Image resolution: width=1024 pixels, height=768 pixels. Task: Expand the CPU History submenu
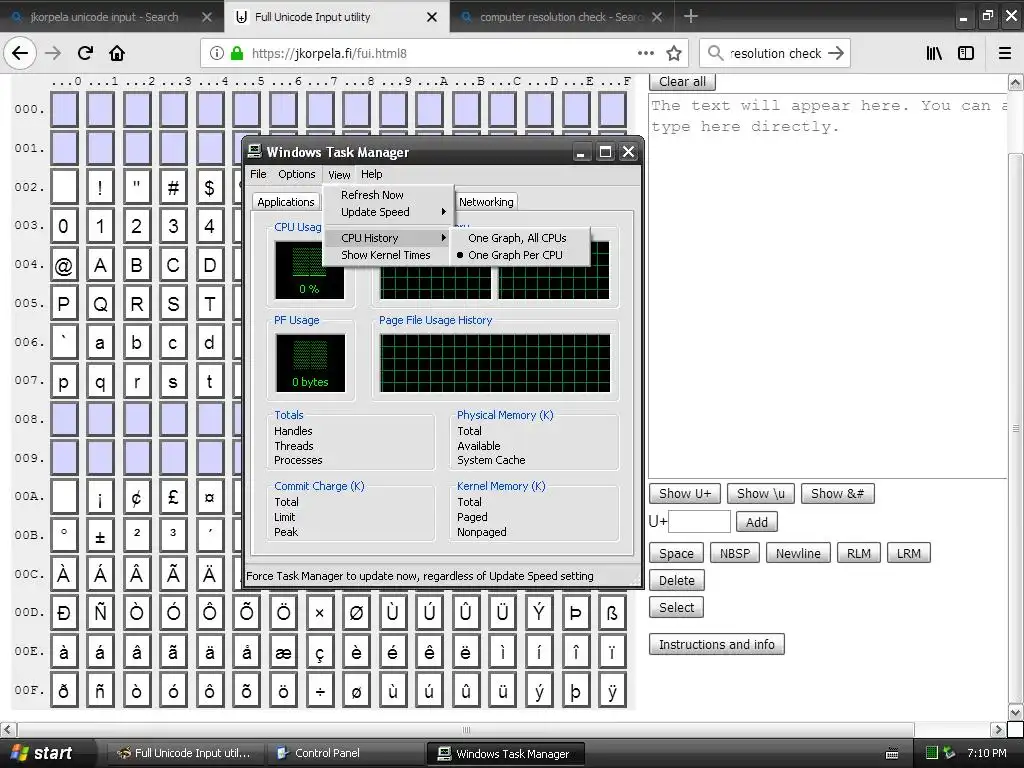coord(389,238)
